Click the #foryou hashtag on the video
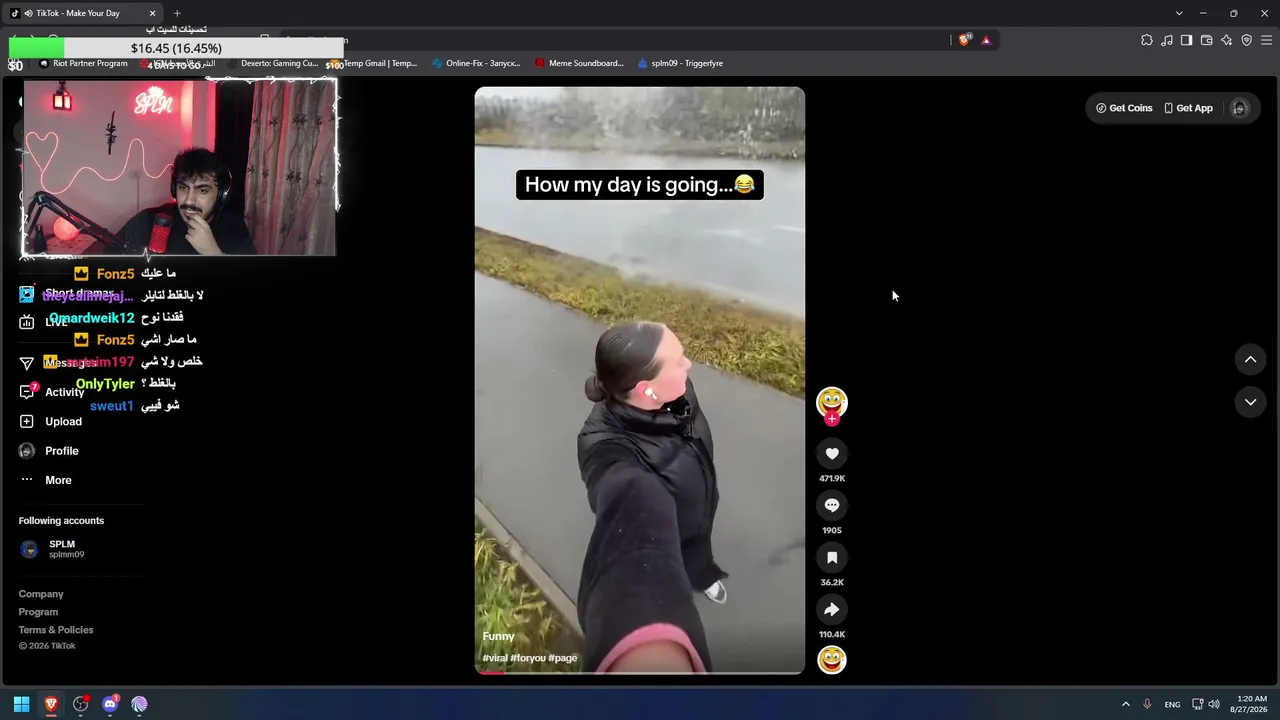 pos(528,658)
